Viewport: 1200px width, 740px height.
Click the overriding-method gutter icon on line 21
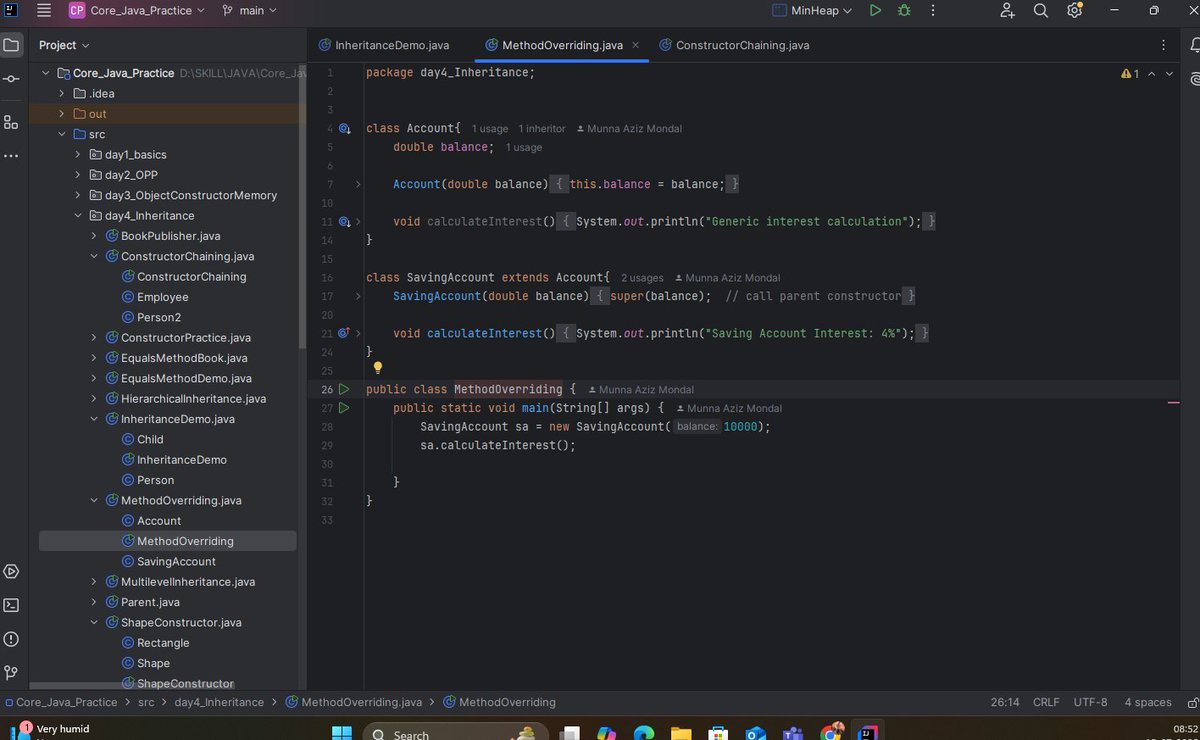(344, 333)
